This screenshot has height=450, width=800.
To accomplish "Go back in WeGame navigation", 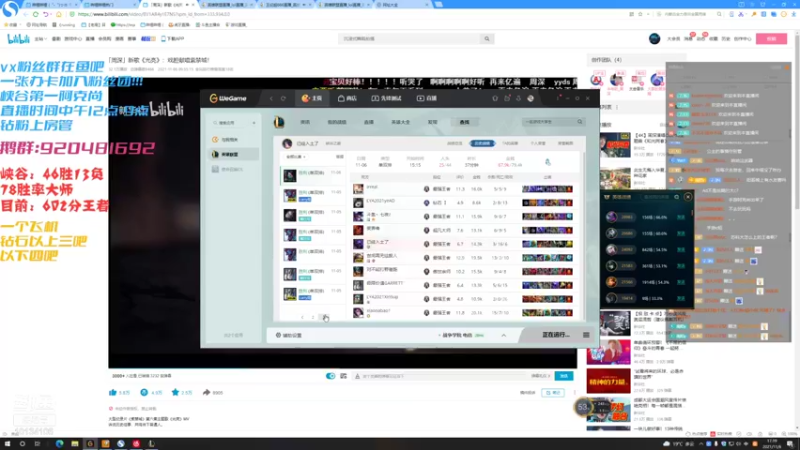I will 271,98.
